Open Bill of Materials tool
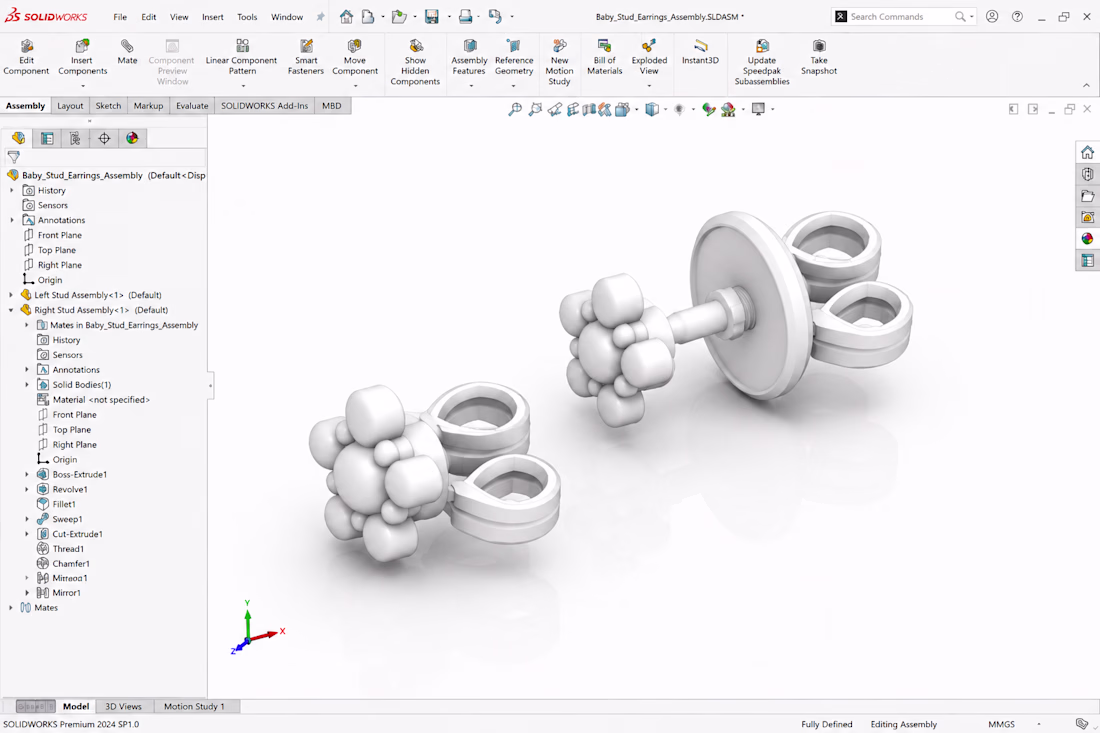 604,57
